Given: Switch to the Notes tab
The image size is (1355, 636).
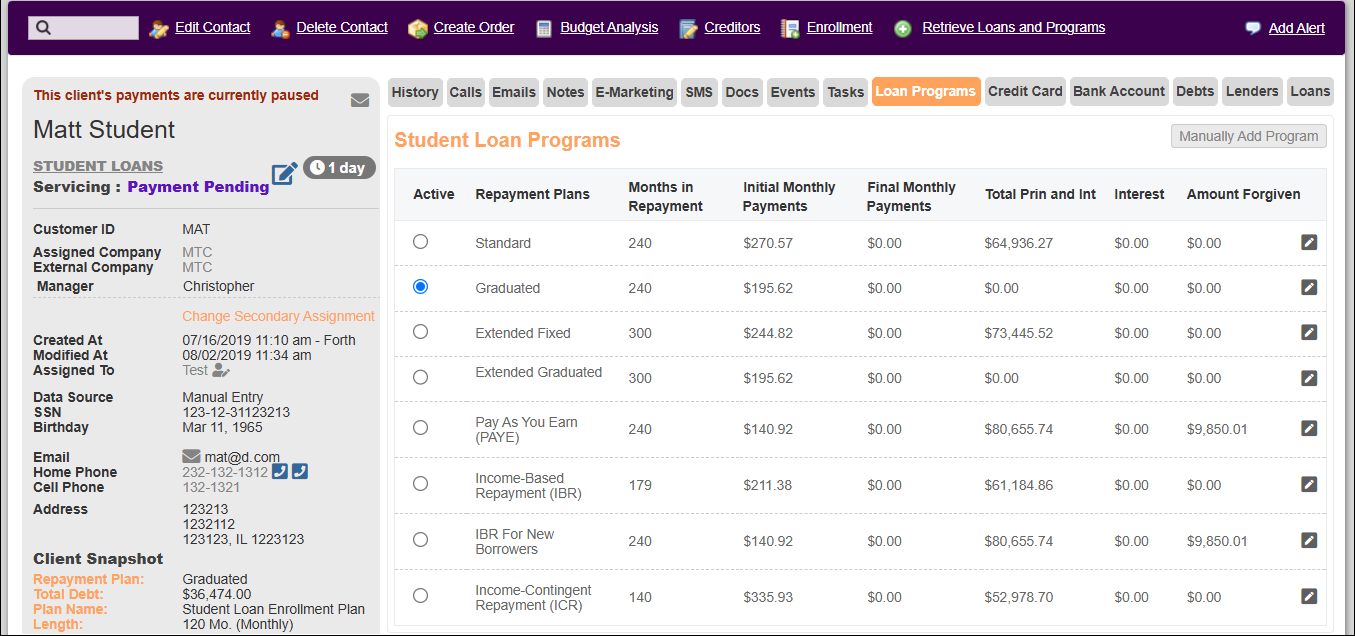Looking at the screenshot, I should pyautogui.click(x=565, y=92).
